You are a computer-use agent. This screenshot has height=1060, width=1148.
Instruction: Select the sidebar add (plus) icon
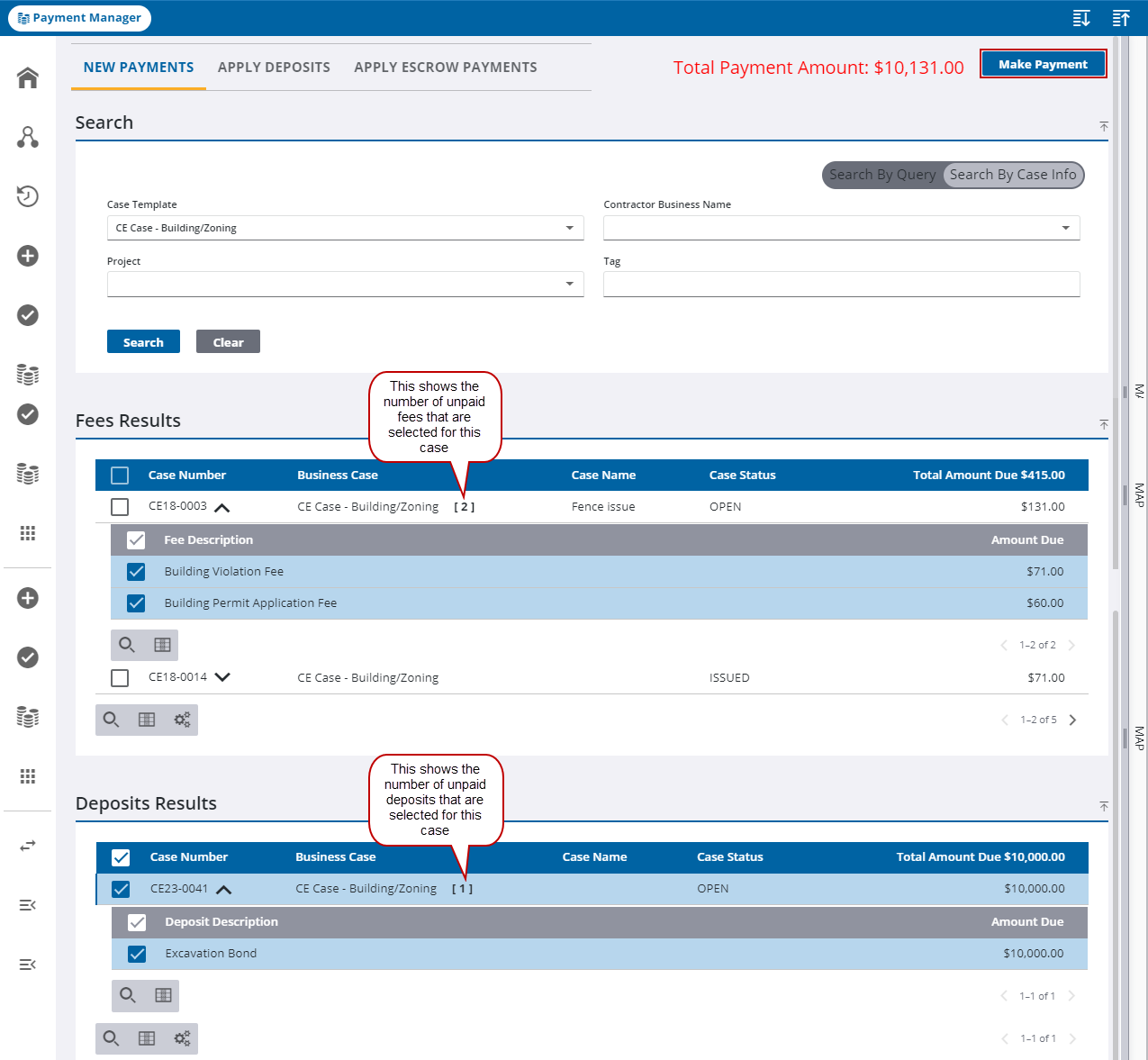coord(27,256)
